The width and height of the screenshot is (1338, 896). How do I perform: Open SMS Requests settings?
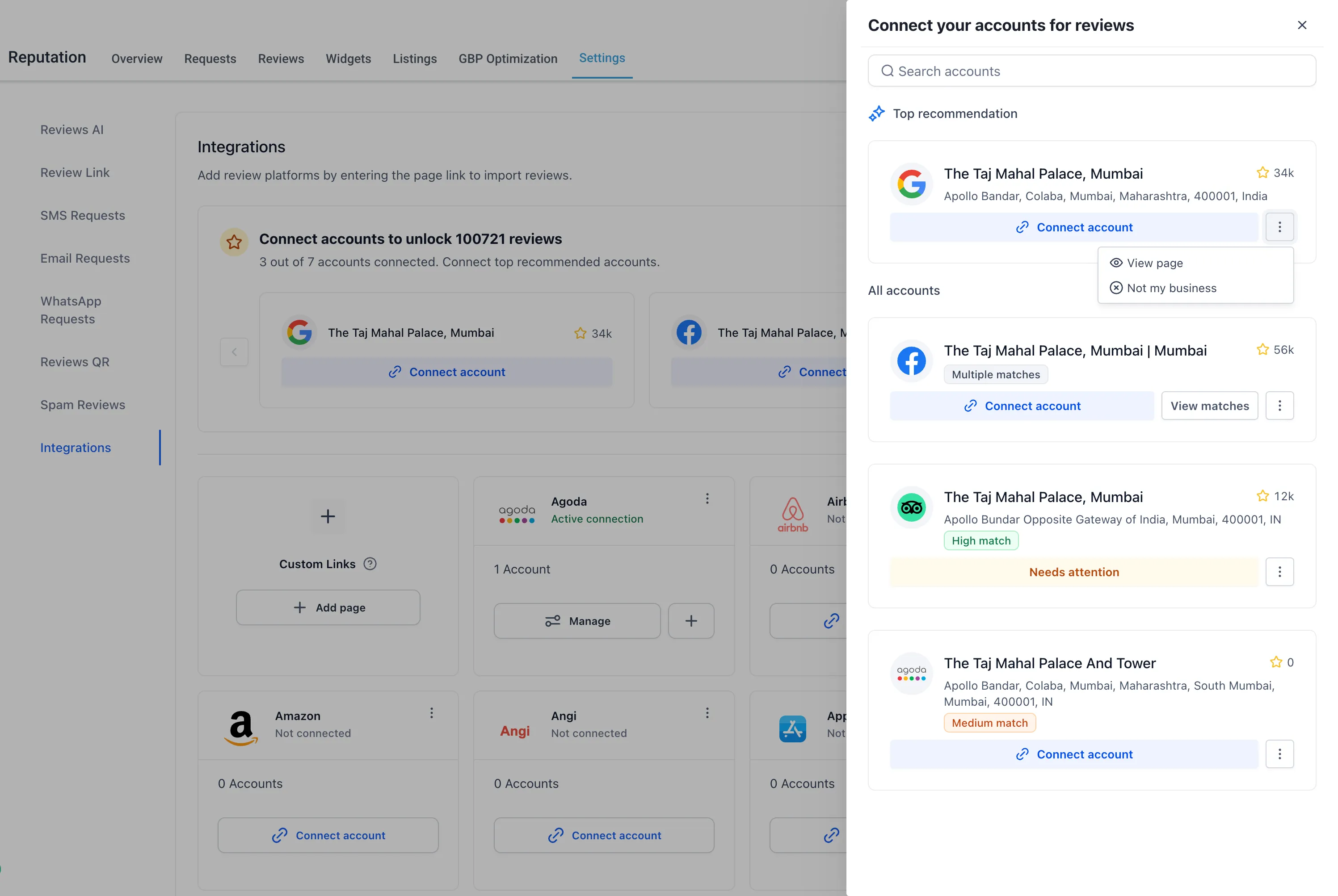tap(82, 215)
